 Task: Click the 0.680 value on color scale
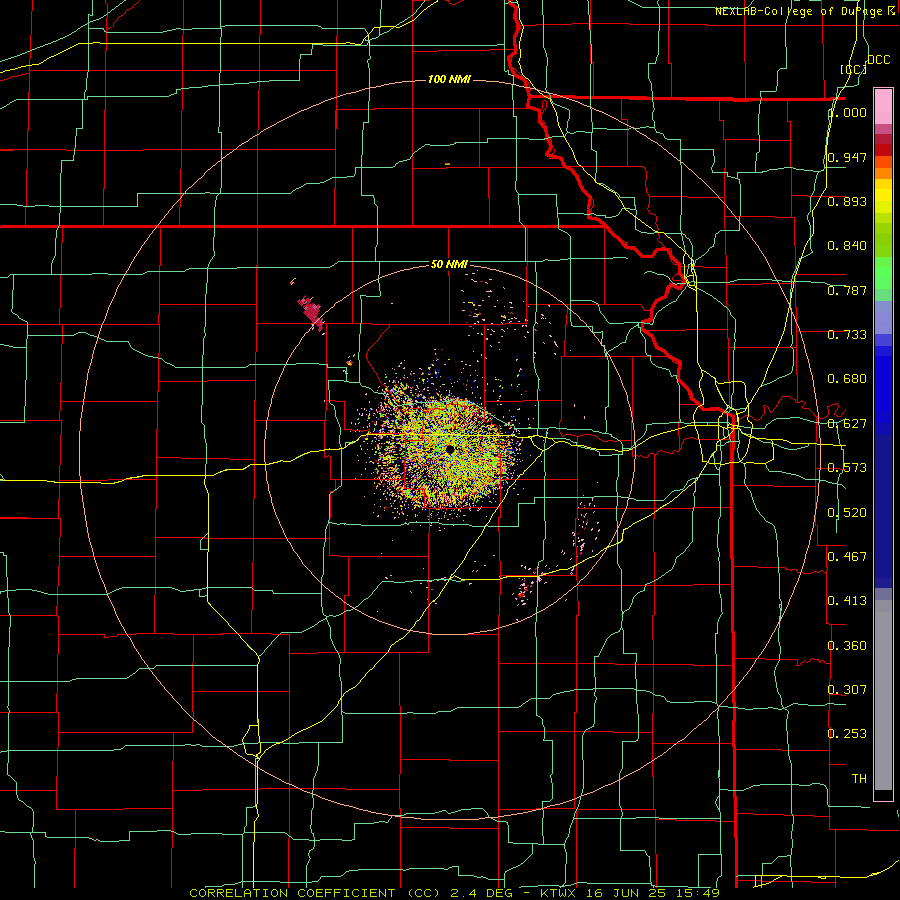coord(848,379)
